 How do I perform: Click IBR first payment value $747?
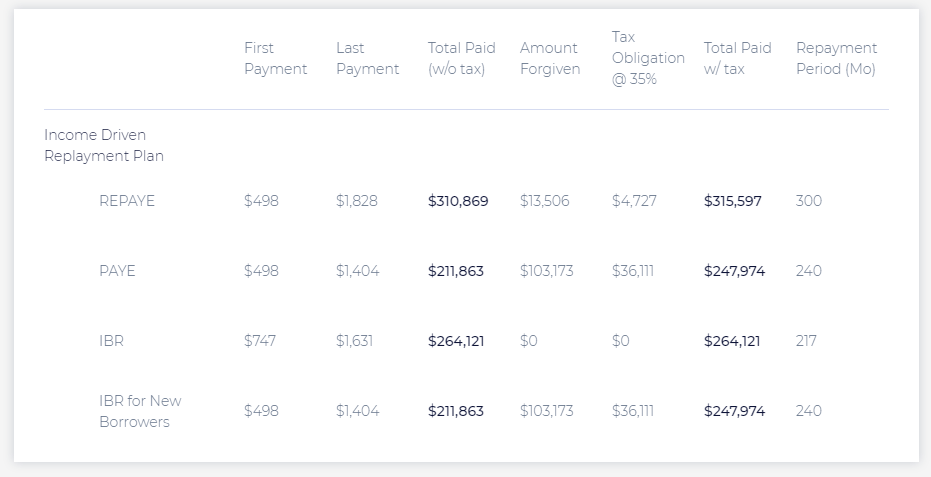click(x=259, y=341)
